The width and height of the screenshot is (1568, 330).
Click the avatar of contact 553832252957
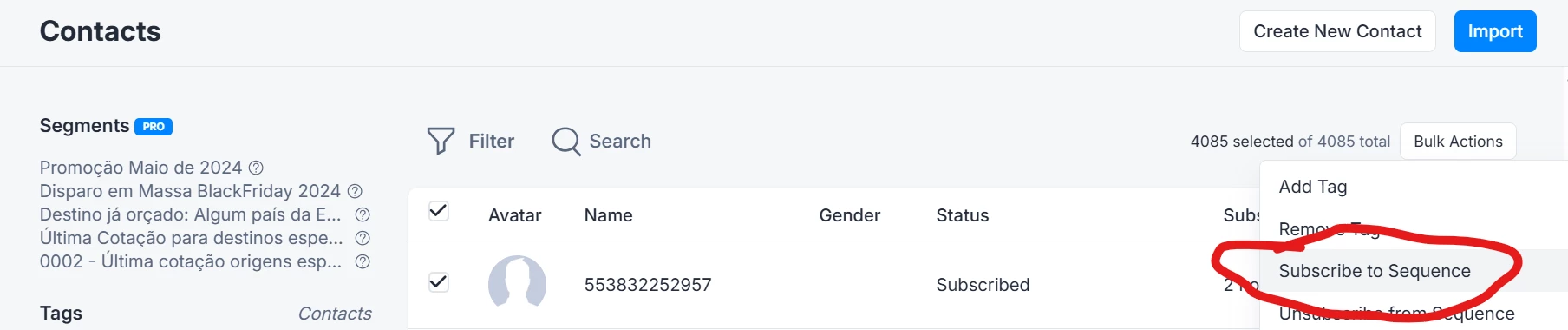click(517, 283)
